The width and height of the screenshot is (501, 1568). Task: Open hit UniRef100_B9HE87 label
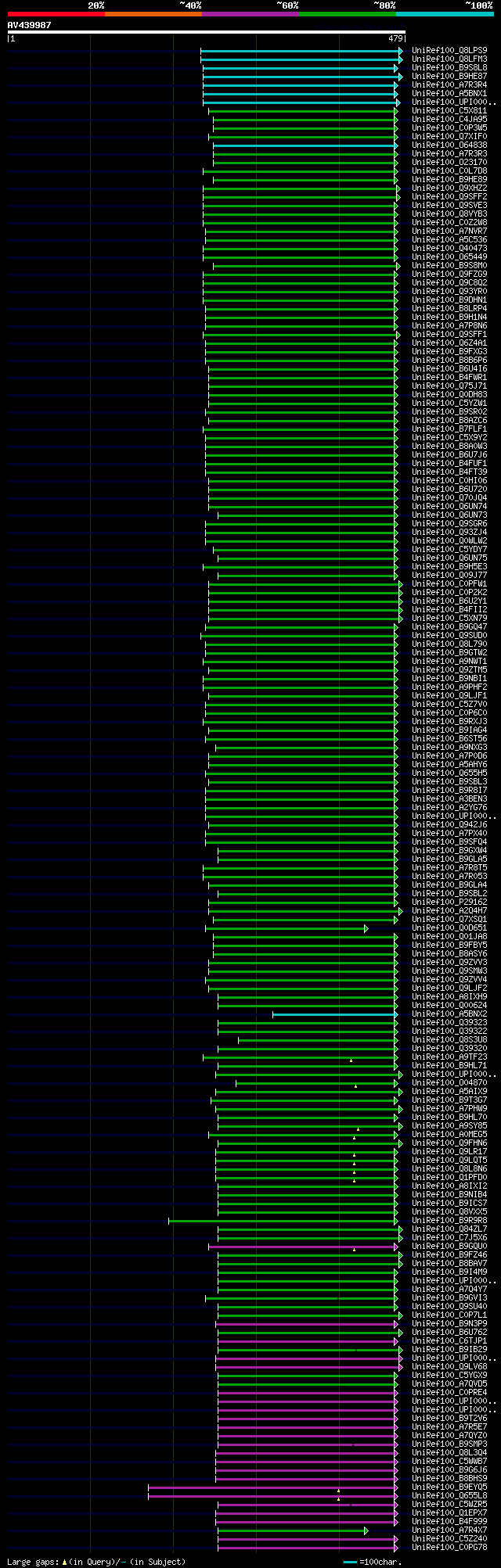click(449, 76)
